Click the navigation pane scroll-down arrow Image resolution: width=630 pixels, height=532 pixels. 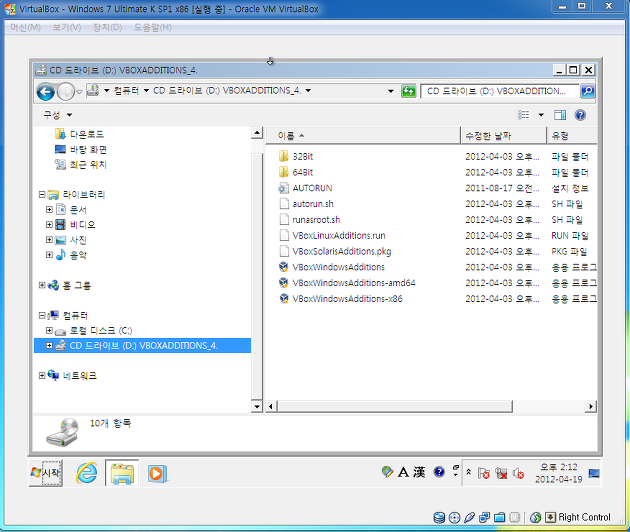click(257, 406)
